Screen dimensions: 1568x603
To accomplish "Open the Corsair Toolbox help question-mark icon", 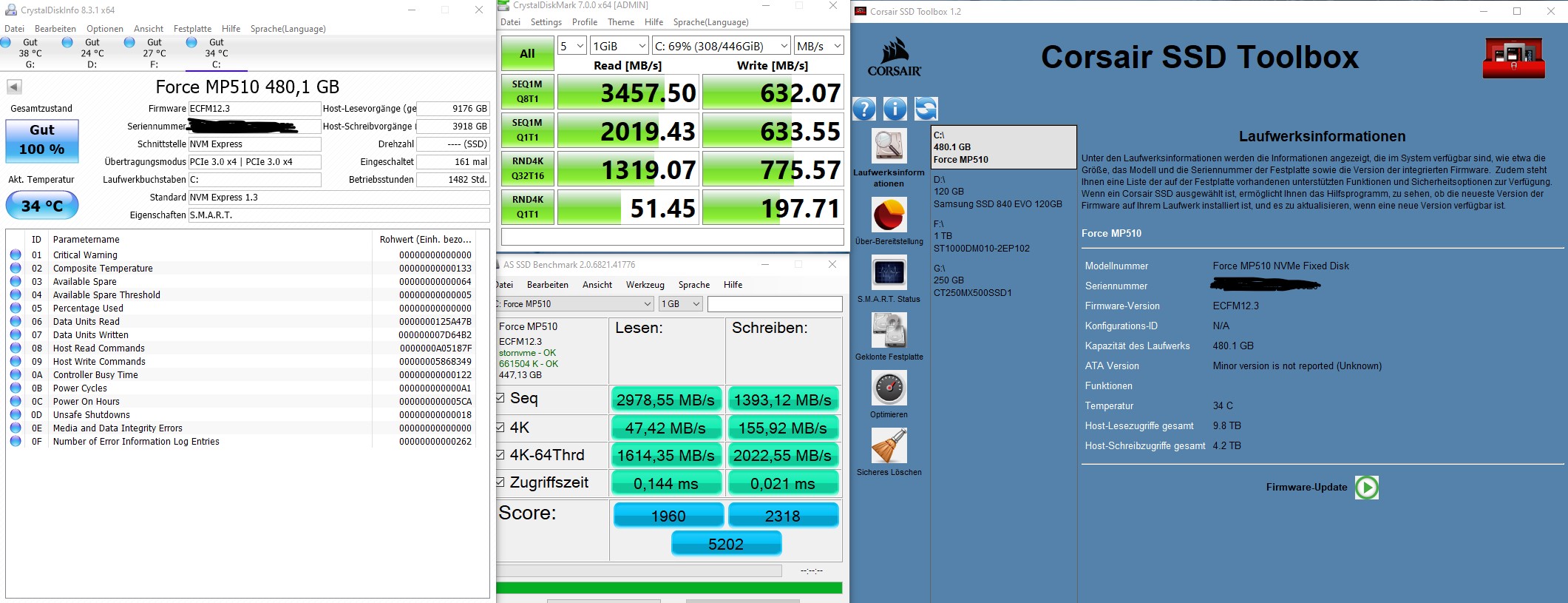I will 864,109.
